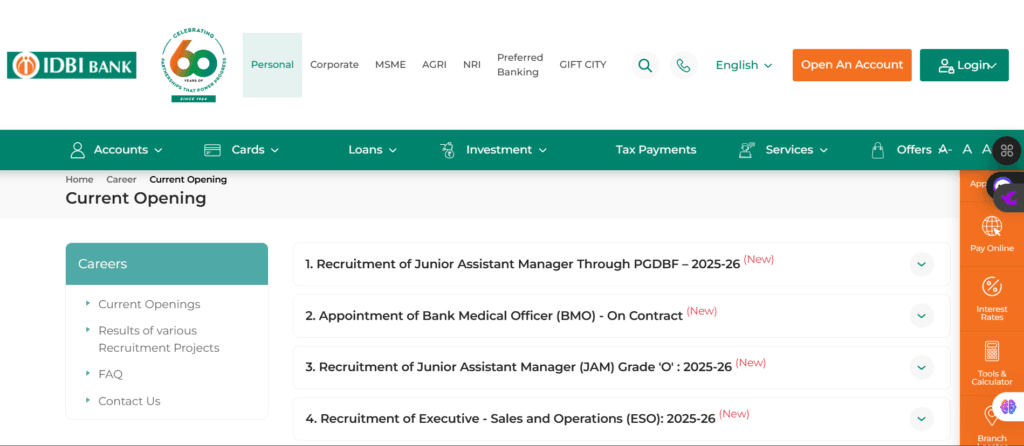Click the Careers sidebar header
The image size is (1024, 446).
pos(167,264)
